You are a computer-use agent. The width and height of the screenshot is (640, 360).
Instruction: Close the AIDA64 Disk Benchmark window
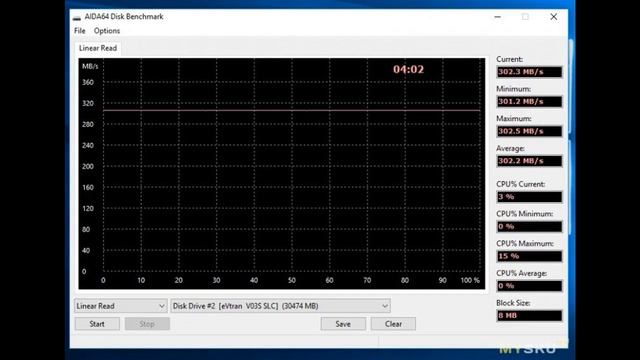[x=553, y=17]
